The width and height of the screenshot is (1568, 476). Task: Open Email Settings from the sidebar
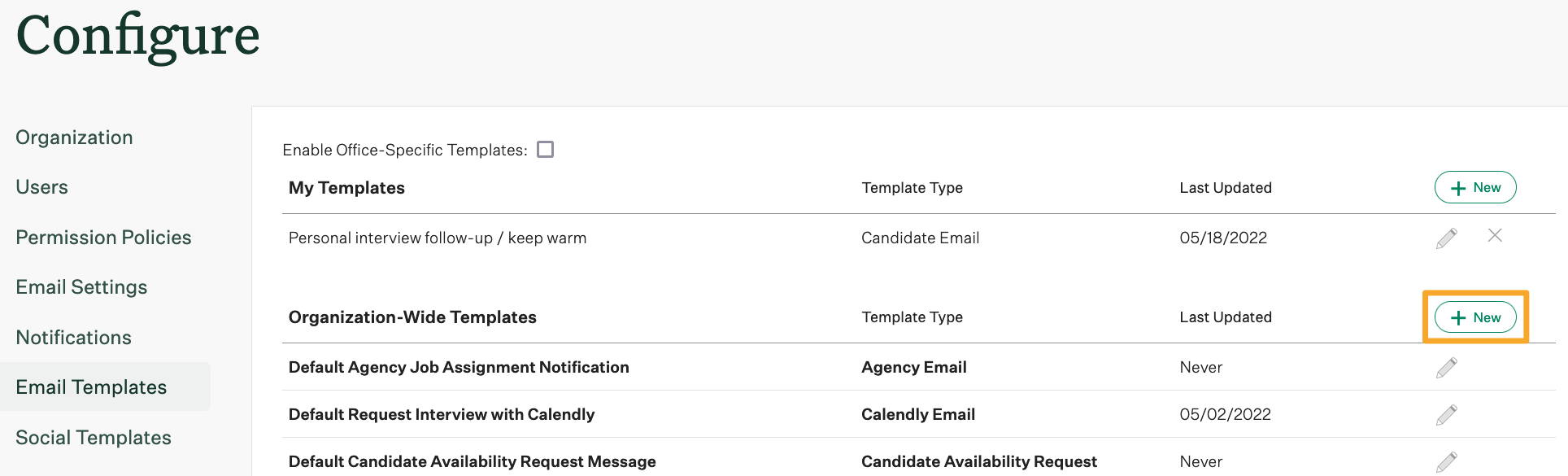pos(81,286)
